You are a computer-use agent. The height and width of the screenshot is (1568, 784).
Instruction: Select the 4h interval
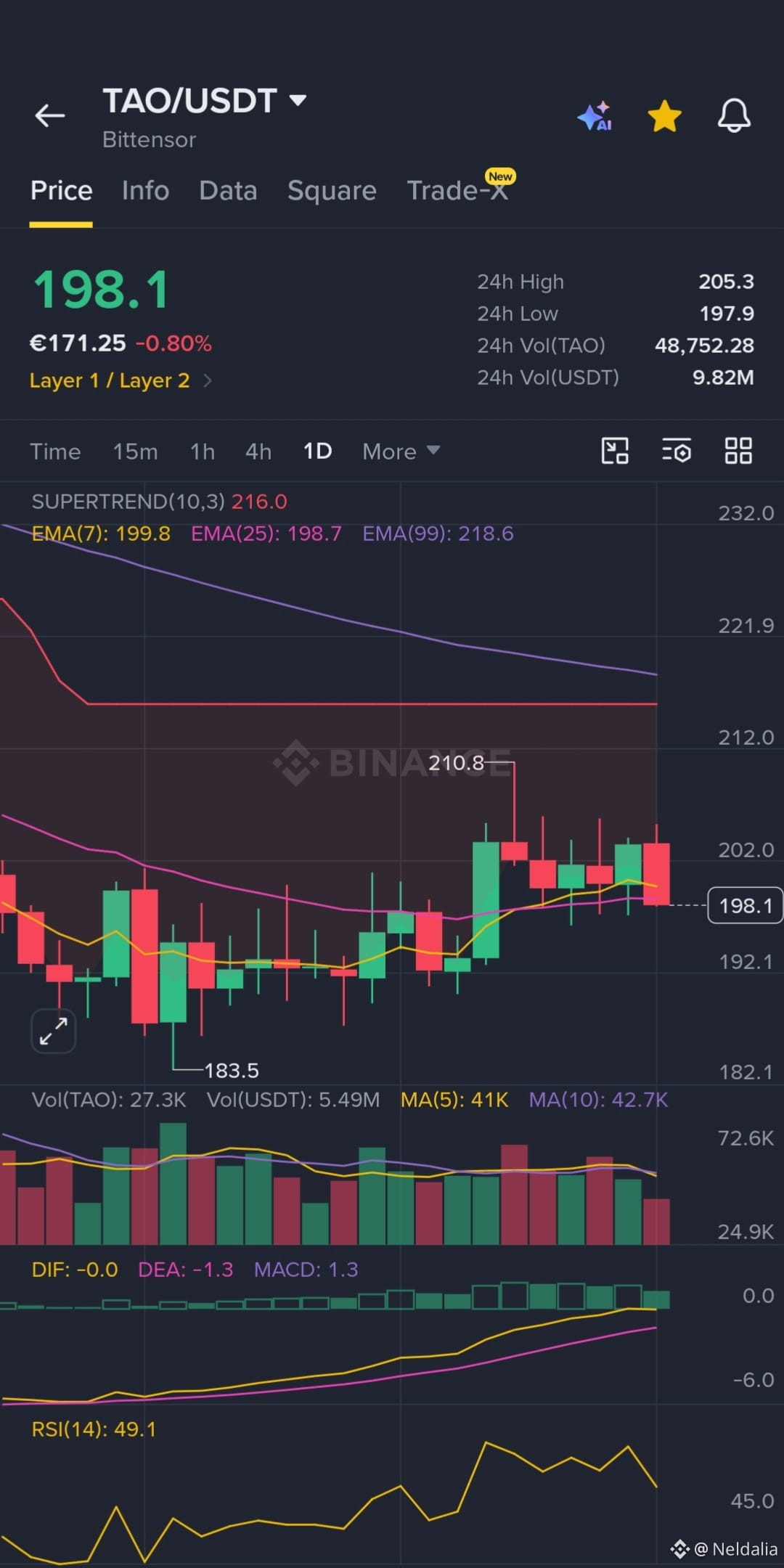click(258, 452)
